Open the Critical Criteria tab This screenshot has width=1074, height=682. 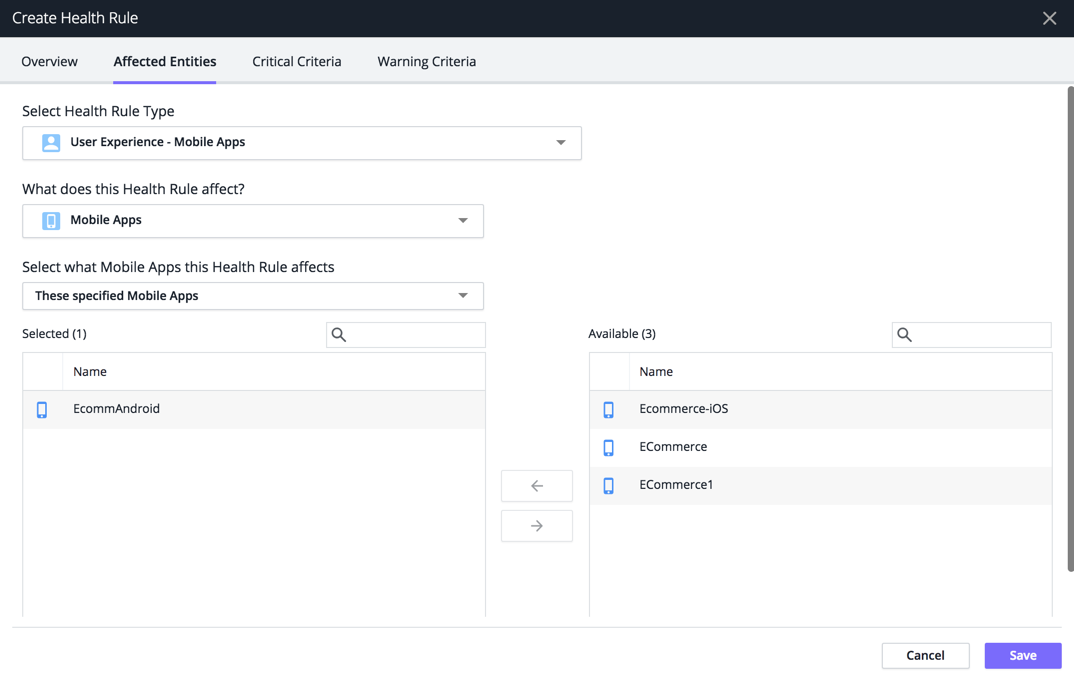[297, 62]
